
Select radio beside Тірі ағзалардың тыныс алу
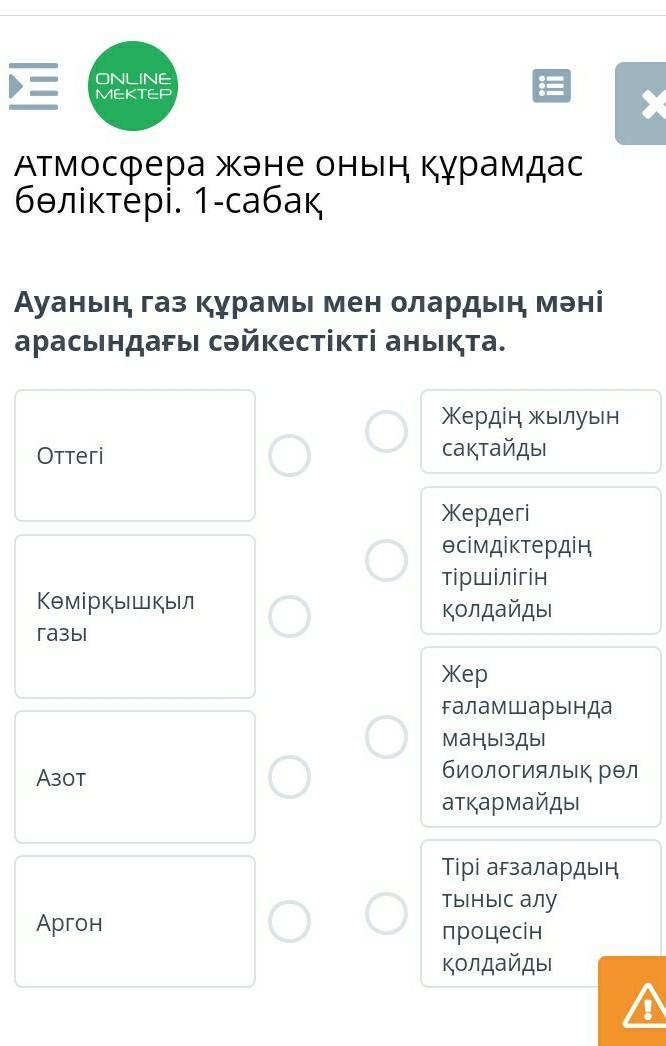pos(386,913)
